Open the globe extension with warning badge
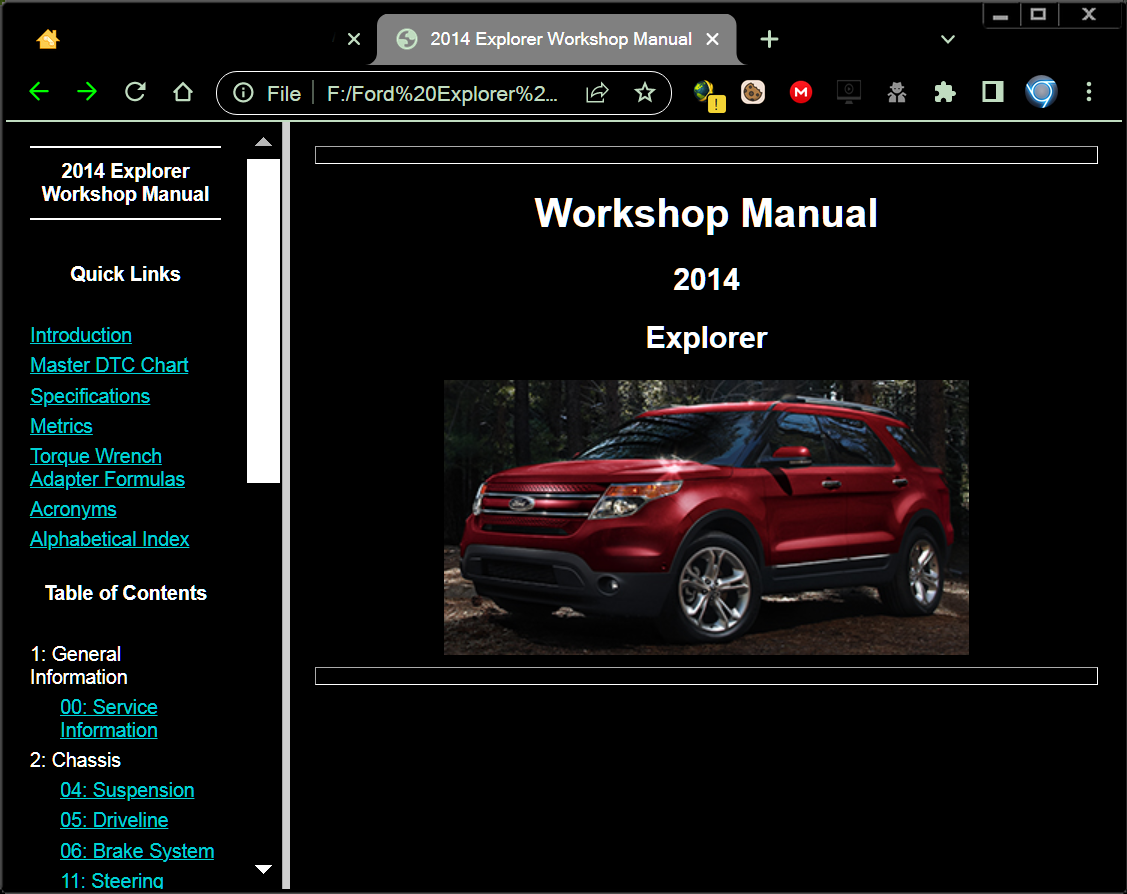This screenshot has width=1127, height=894. point(709,94)
